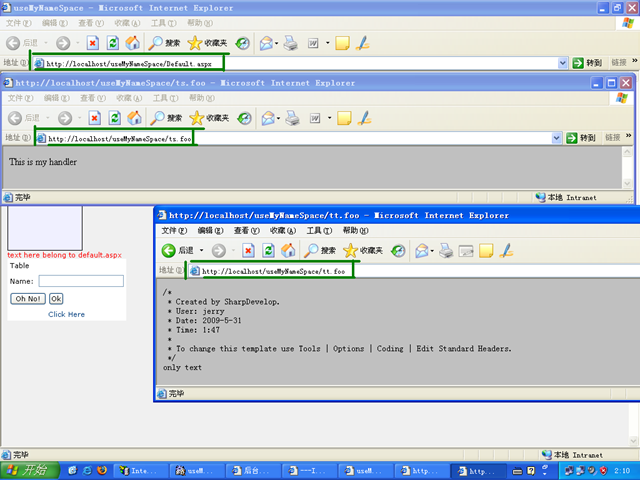The width and height of the screenshot is (640, 480).
Task: Click Refresh icon in the ts.foo window
Action: coord(112,118)
